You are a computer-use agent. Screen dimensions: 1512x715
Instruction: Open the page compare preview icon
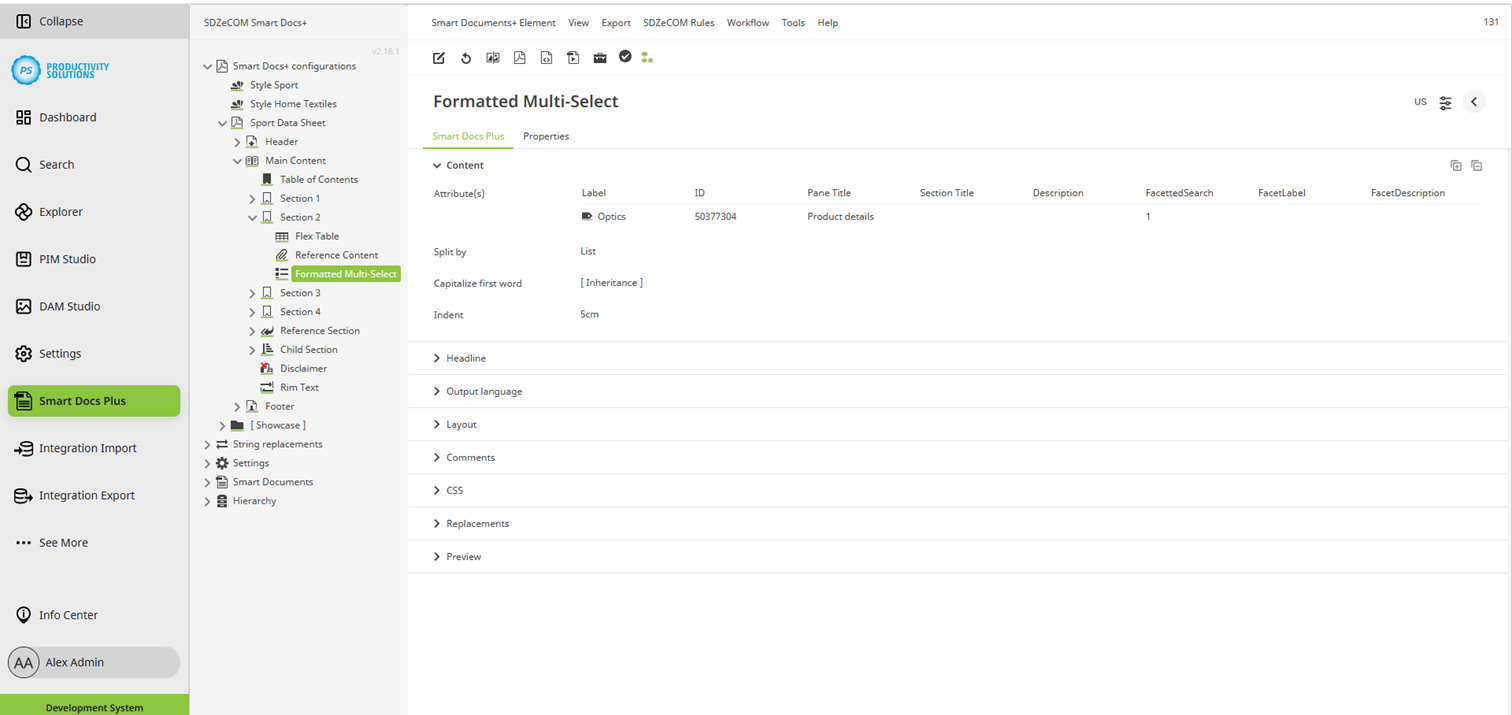click(x=492, y=57)
